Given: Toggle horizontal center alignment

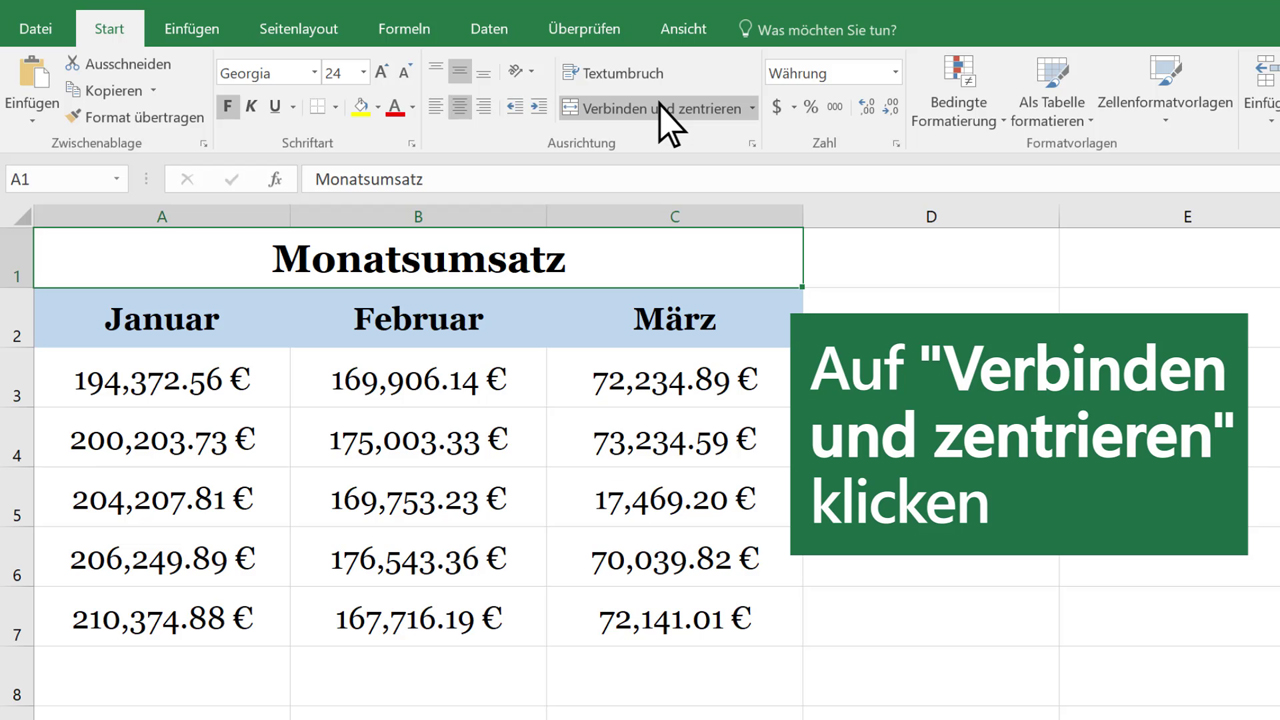Looking at the screenshot, I should (460, 106).
